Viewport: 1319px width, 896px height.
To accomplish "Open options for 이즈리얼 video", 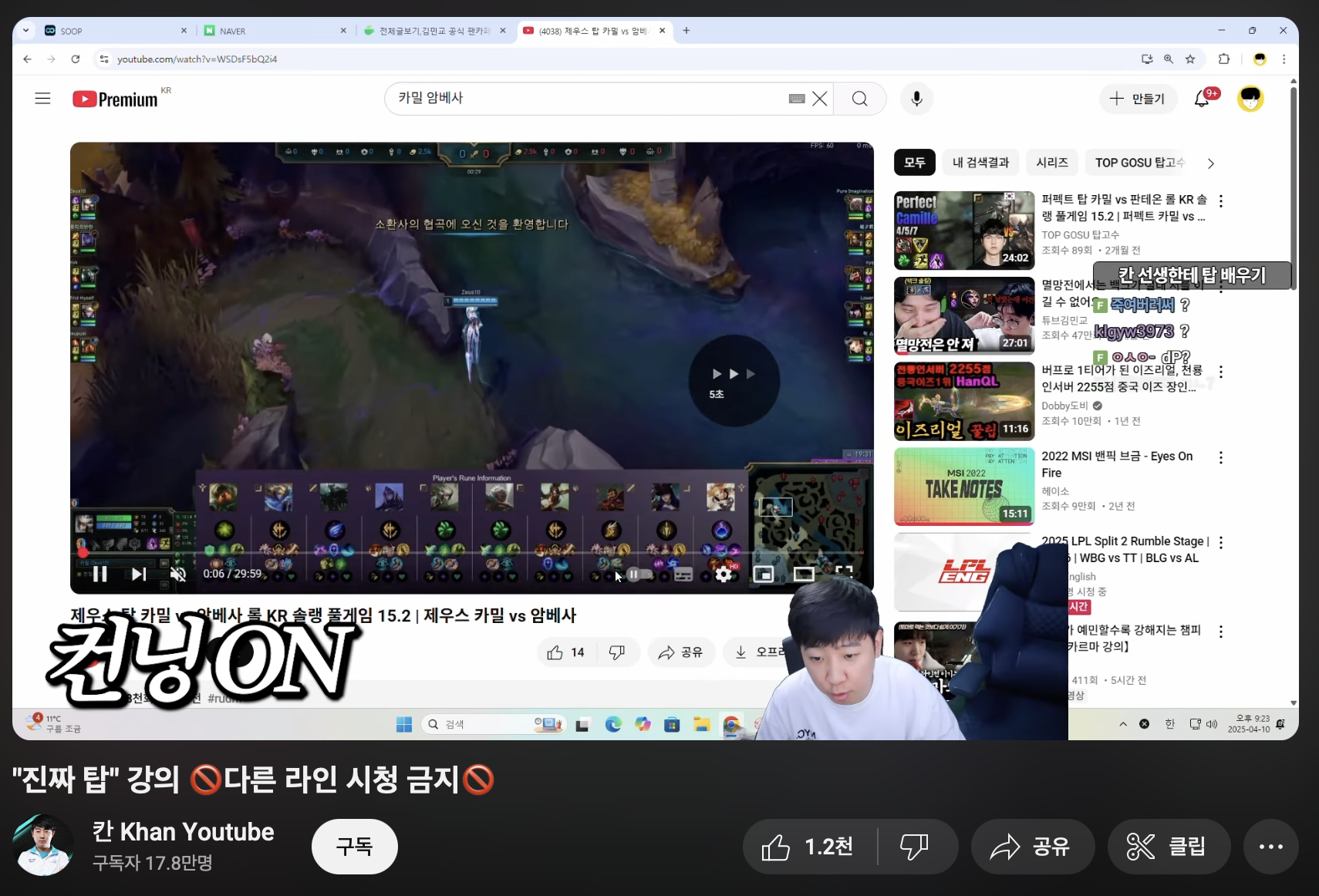I will click(x=1220, y=372).
